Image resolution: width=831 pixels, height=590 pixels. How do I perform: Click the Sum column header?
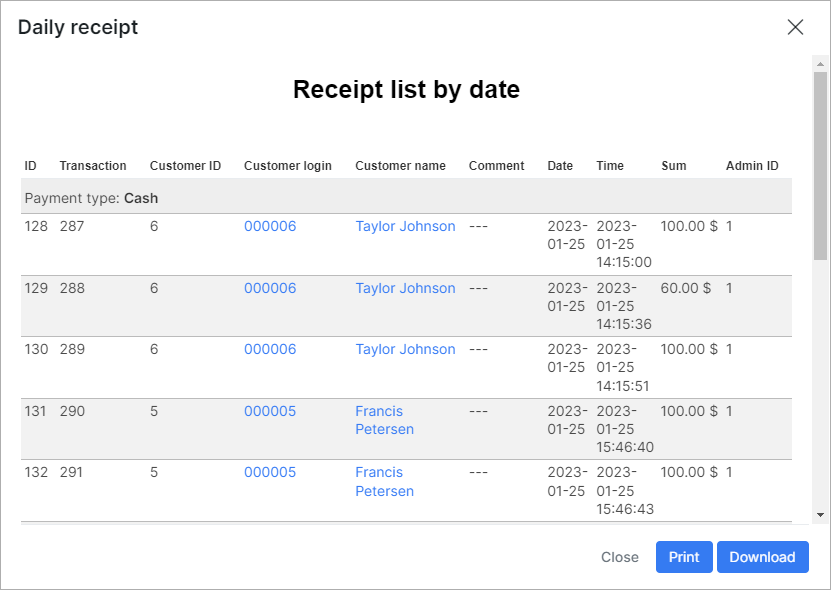click(x=674, y=166)
